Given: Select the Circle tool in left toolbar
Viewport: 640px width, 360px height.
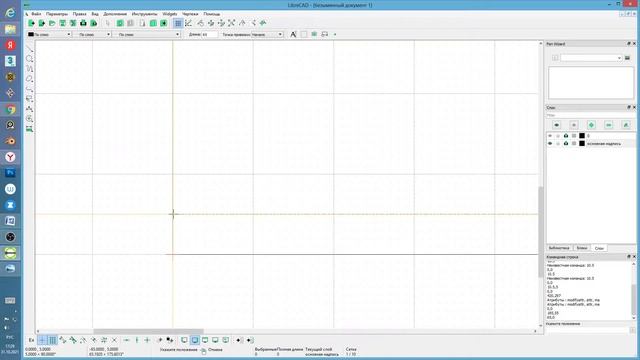Looking at the screenshot, I should (x=29, y=59).
